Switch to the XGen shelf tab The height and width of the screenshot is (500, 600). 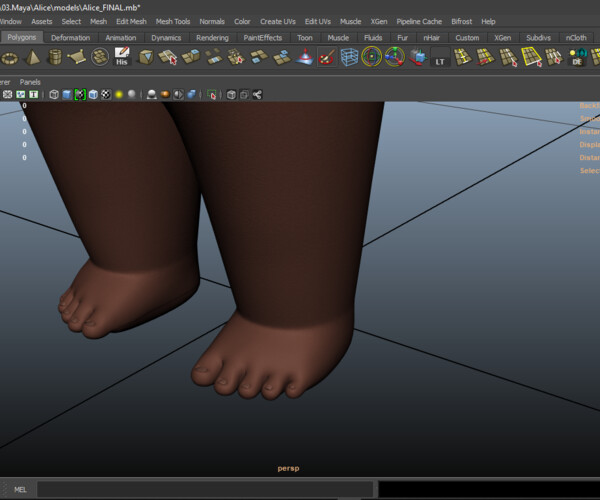click(x=502, y=37)
